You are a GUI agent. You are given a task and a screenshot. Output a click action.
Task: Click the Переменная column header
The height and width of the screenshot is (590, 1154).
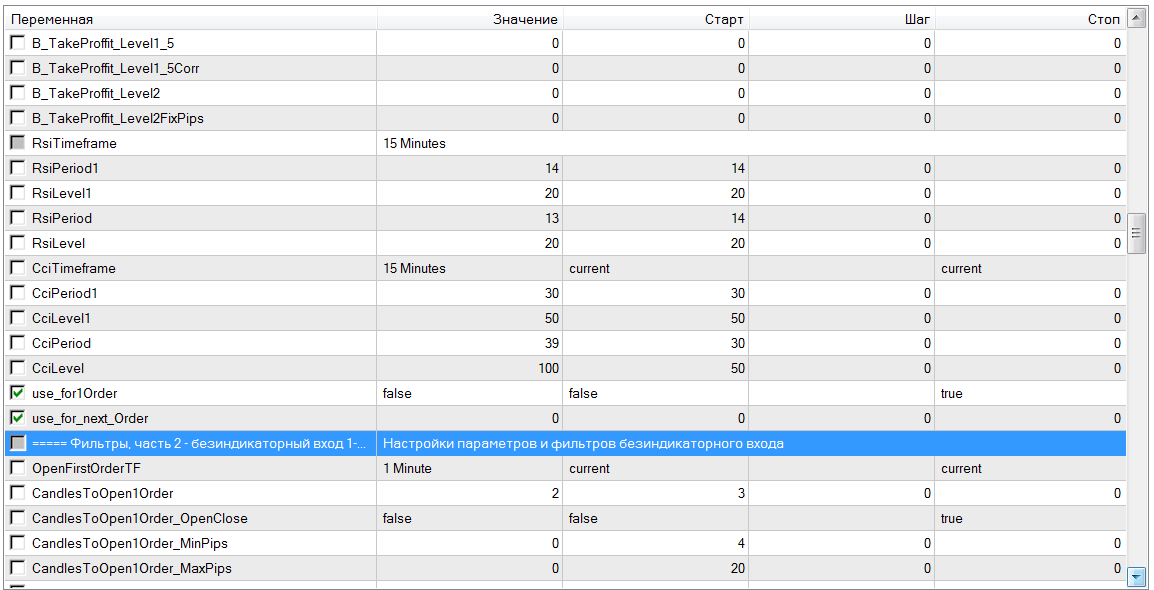[x=191, y=19]
